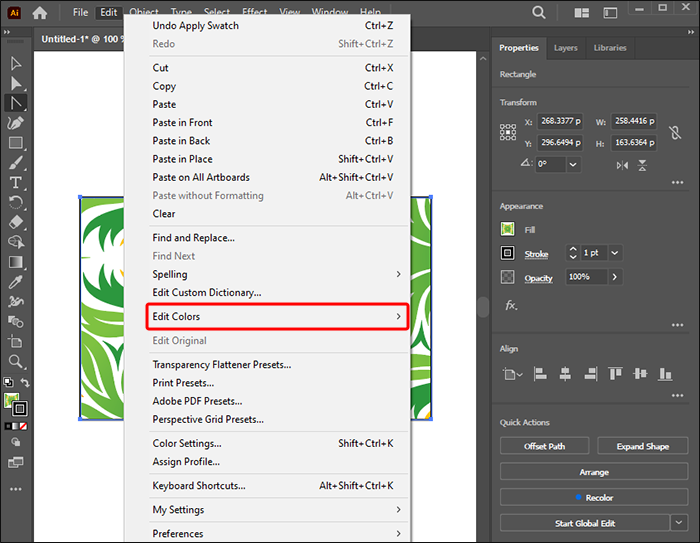The image size is (700, 543).
Task: Click the W width input field
Action: [633, 122]
